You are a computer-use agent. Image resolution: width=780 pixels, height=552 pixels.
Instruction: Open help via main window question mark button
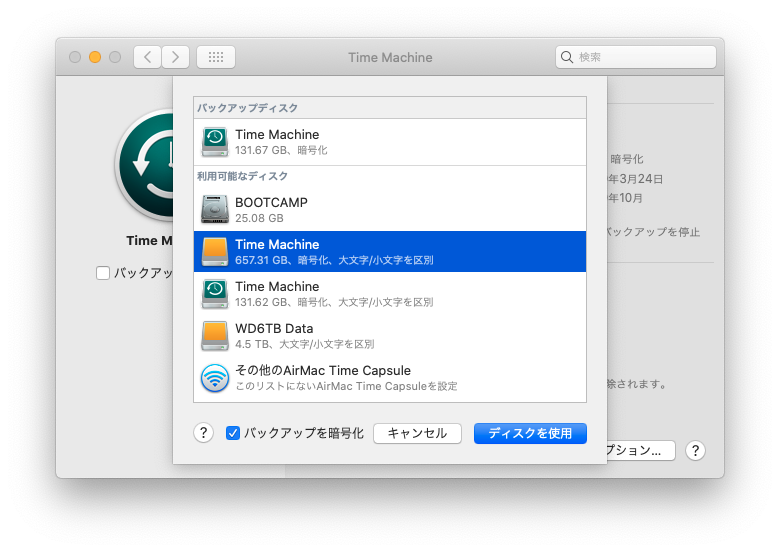coord(695,451)
